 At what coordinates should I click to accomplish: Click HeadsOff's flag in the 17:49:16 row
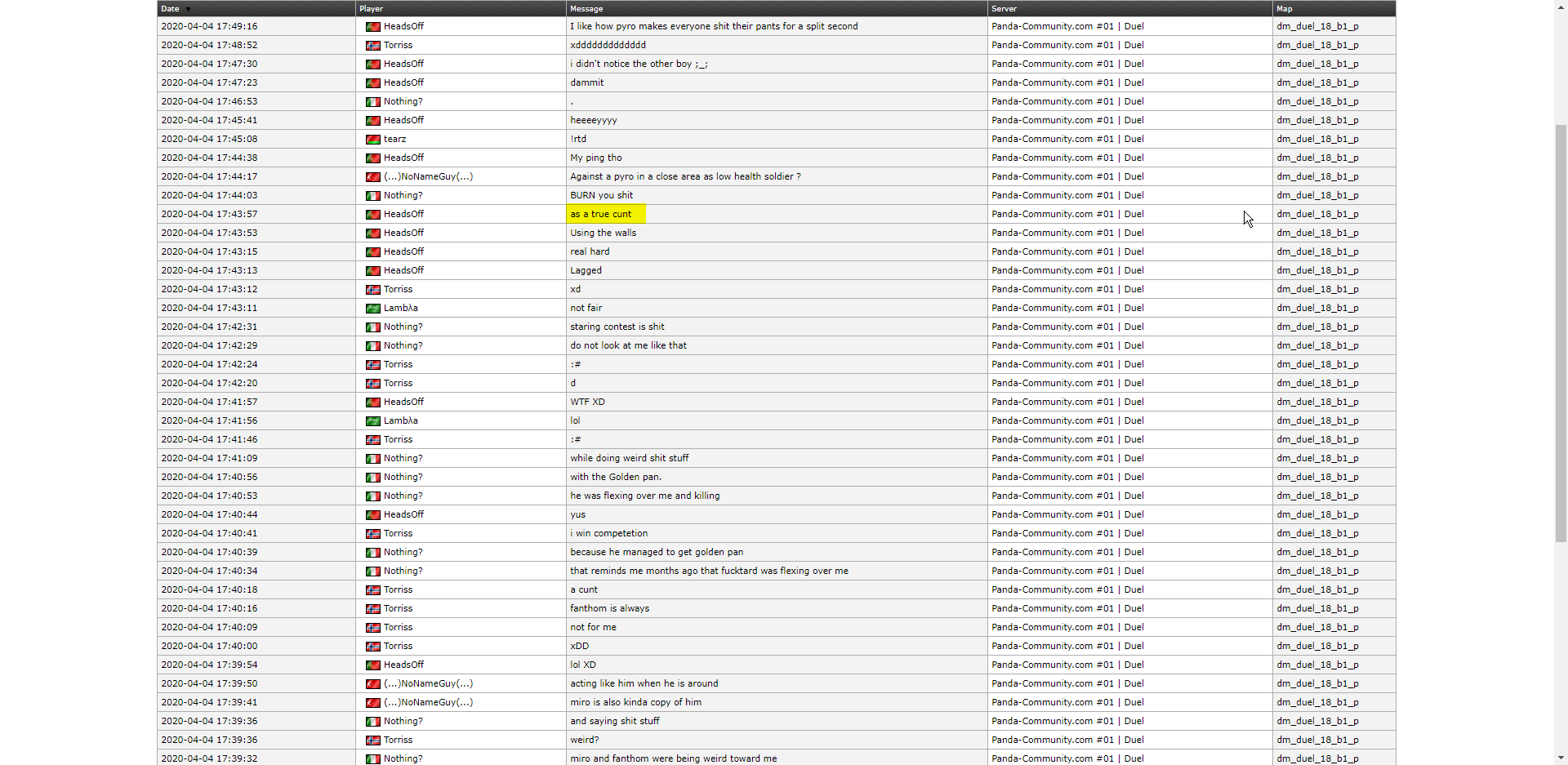(x=372, y=27)
